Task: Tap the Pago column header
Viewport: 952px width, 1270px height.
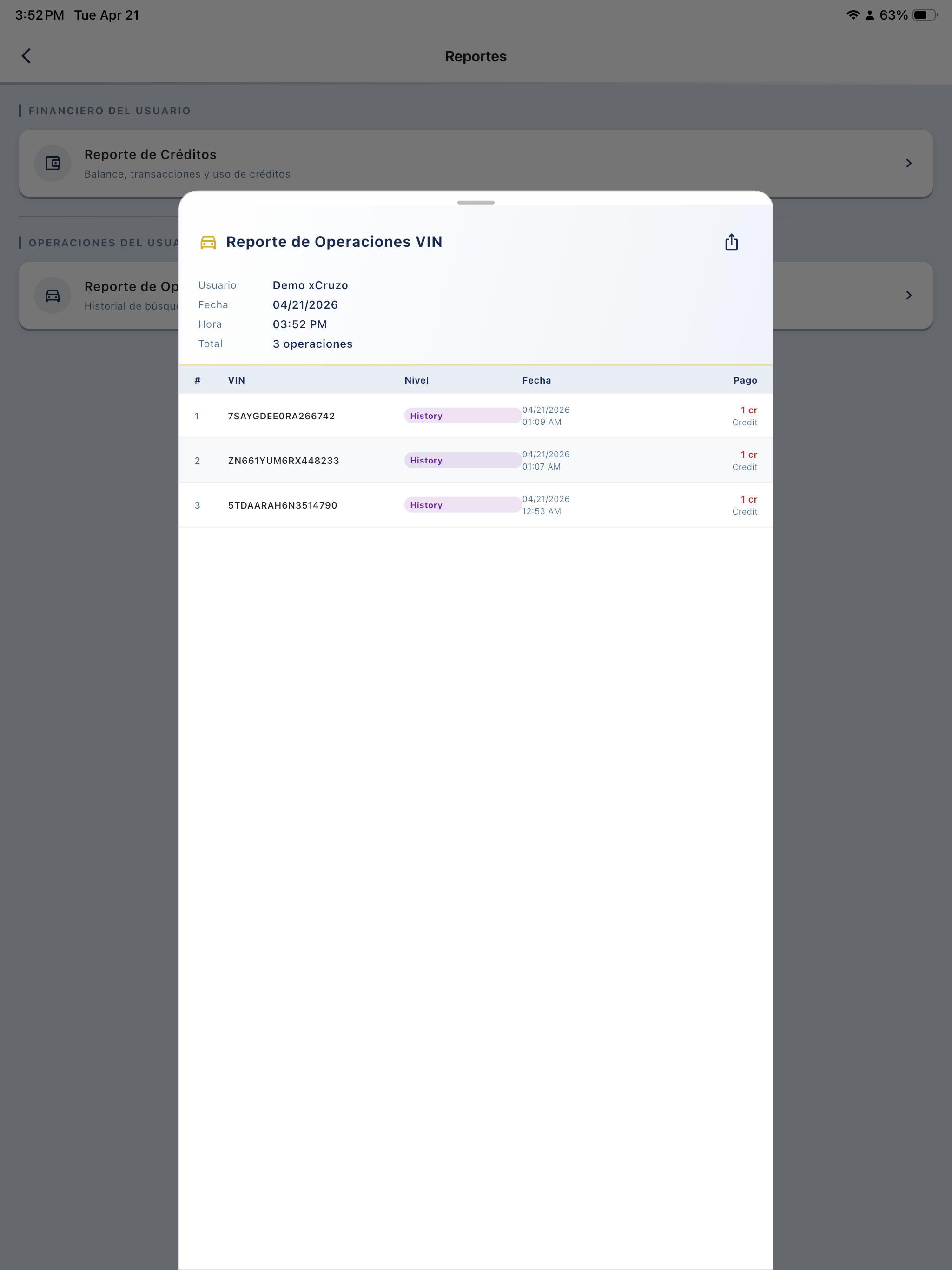Action: click(x=745, y=380)
